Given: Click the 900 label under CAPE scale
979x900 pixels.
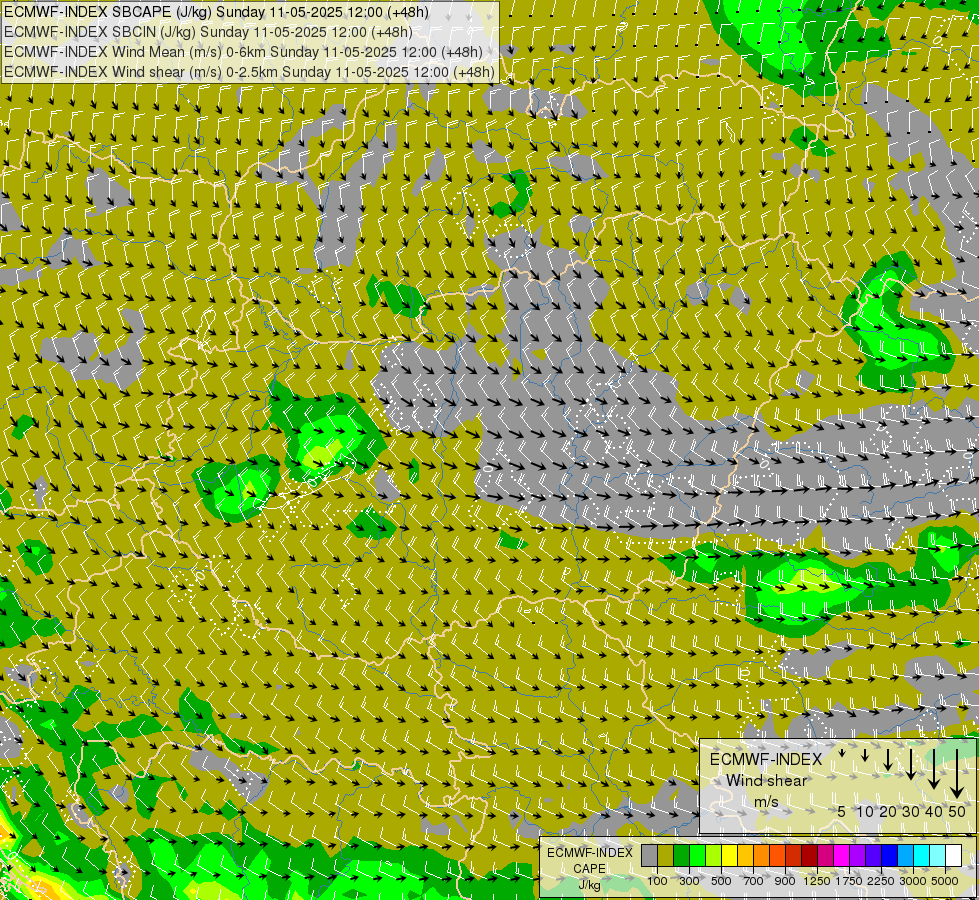Looking at the screenshot, I should click(x=785, y=881).
